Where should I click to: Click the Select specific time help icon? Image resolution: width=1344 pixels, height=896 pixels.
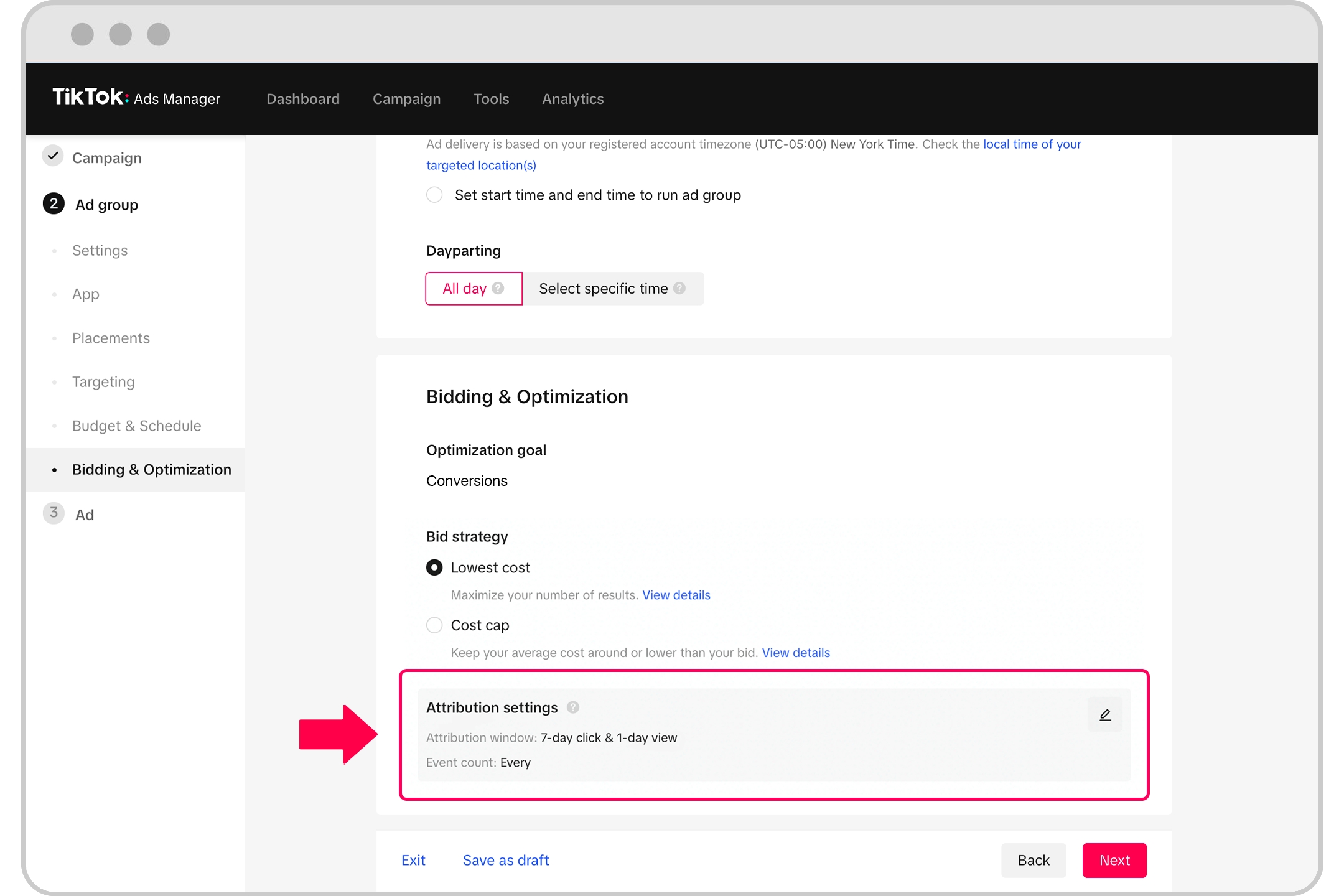[x=680, y=288]
